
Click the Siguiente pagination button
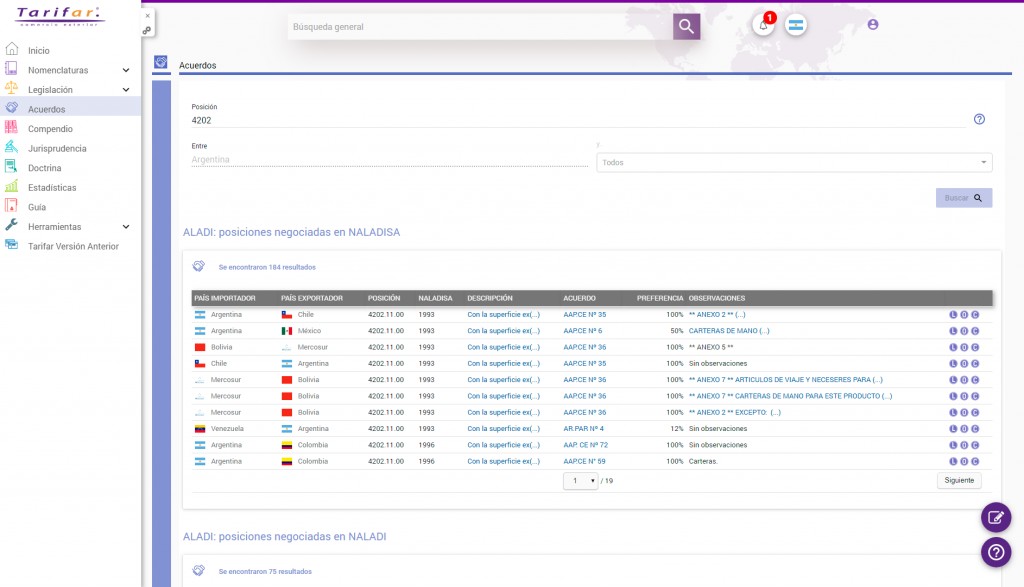tap(959, 480)
